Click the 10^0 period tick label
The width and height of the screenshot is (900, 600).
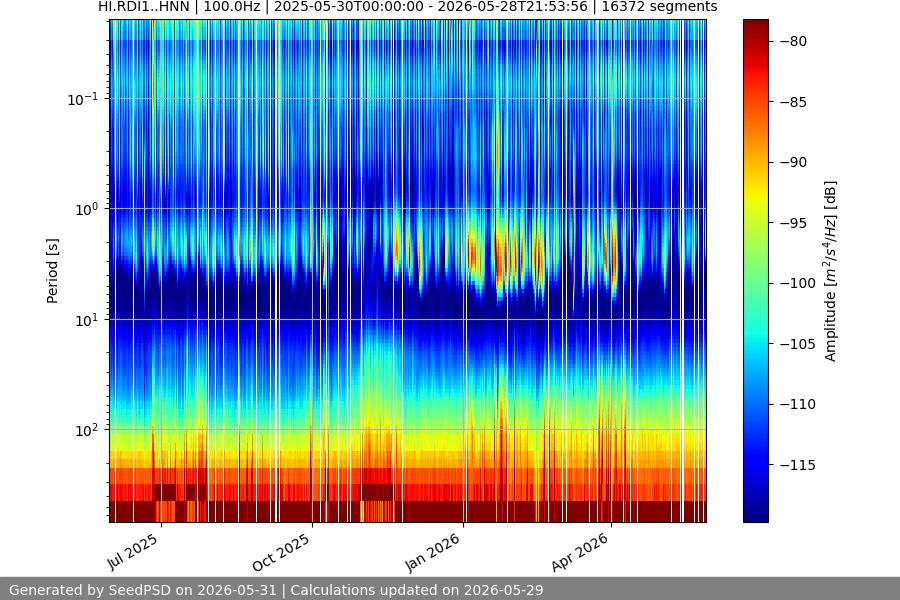[87, 209]
